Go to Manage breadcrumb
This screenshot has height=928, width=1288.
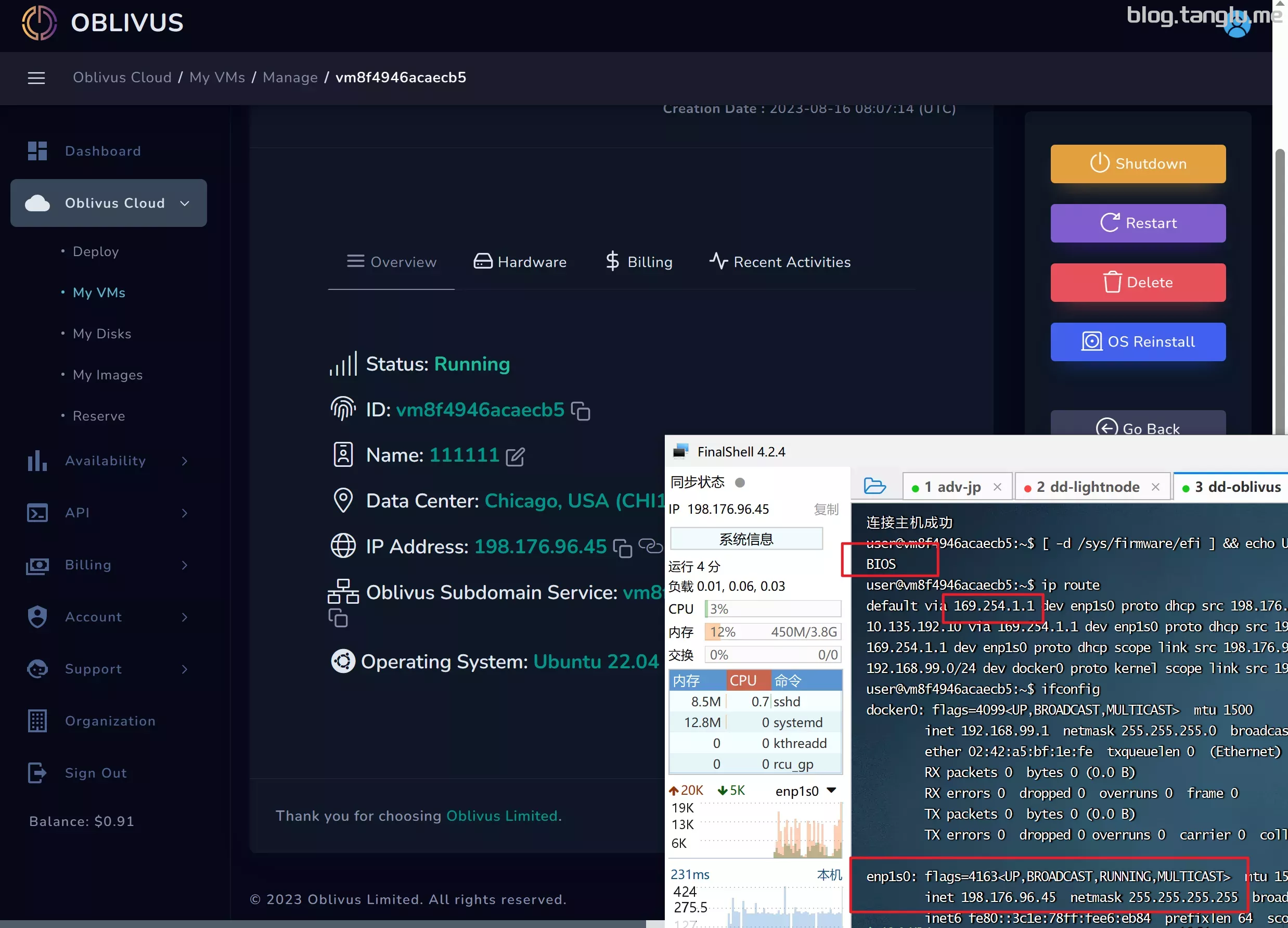pyautogui.click(x=290, y=77)
